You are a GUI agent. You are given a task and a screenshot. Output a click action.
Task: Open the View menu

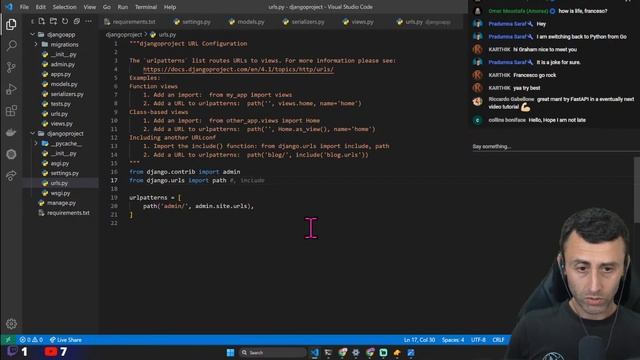89,7
